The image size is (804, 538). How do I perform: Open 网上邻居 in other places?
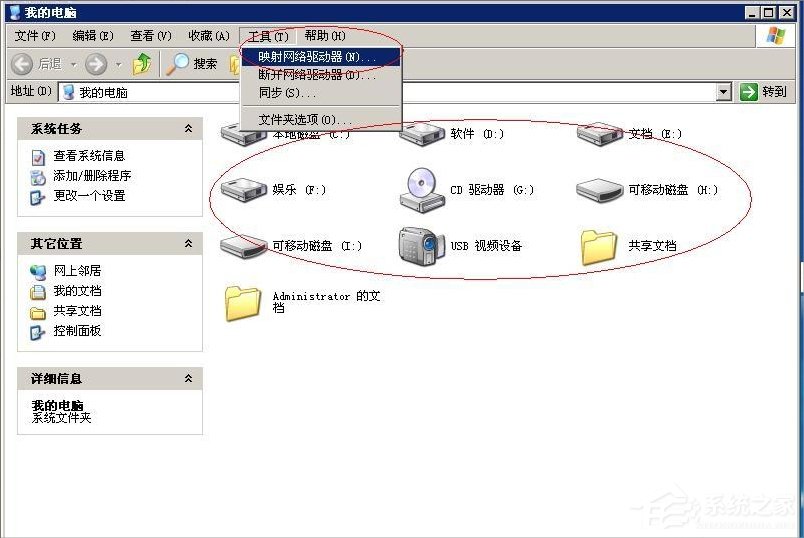(x=77, y=271)
